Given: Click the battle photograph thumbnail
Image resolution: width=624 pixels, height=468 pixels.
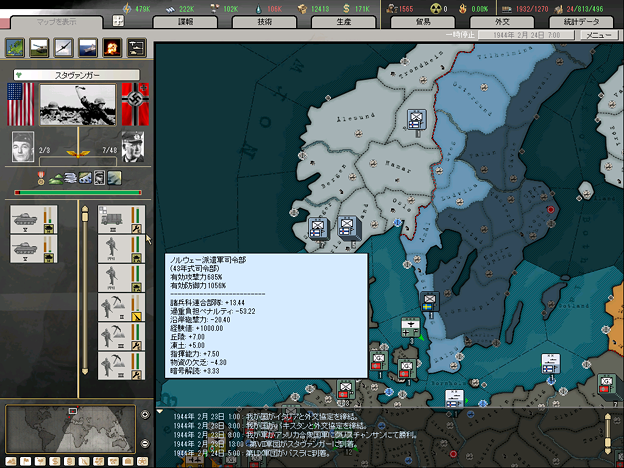Looking at the screenshot, I should point(78,105).
